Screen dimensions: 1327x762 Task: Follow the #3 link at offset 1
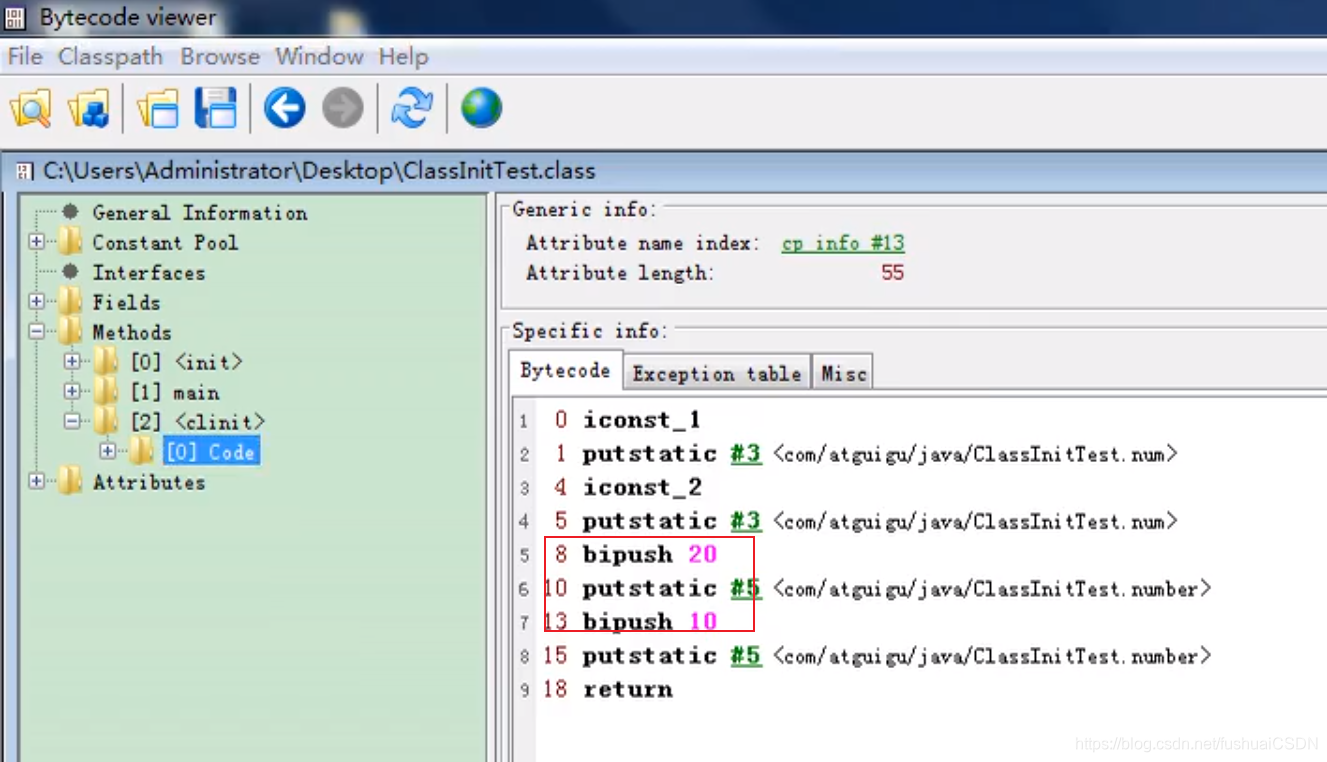coord(745,454)
